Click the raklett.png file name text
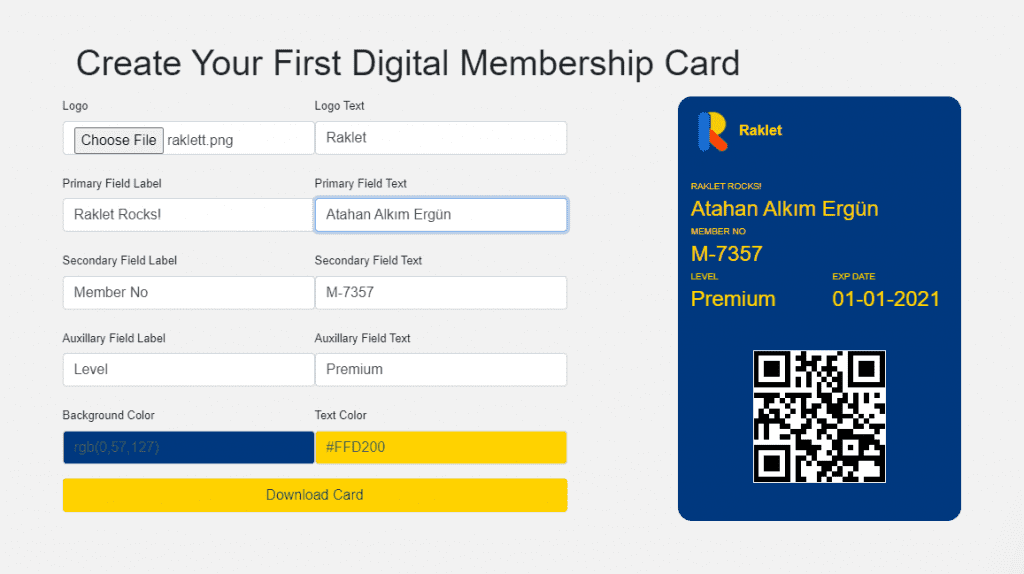Image resolution: width=1024 pixels, height=574 pixels. coord(200,140)
